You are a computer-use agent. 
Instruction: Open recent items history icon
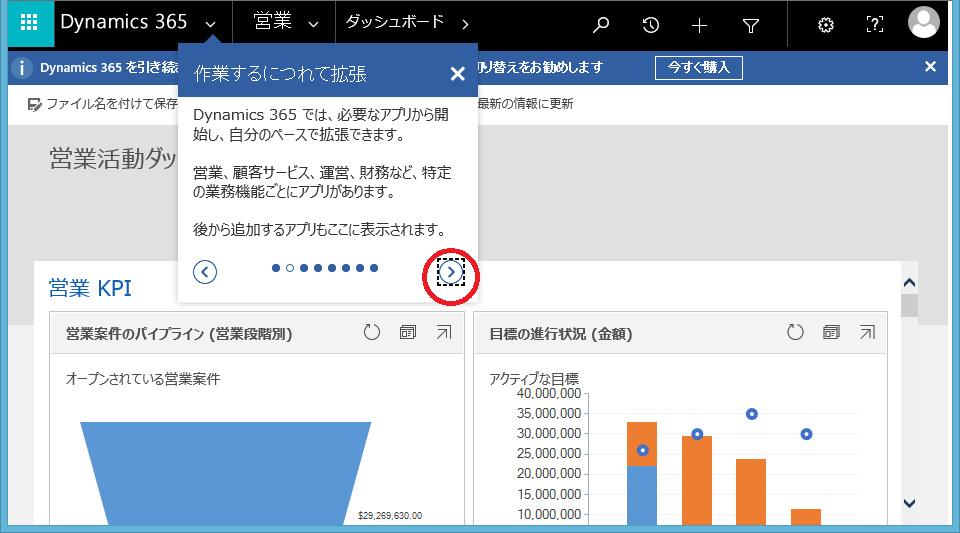(x=650, y=24)
